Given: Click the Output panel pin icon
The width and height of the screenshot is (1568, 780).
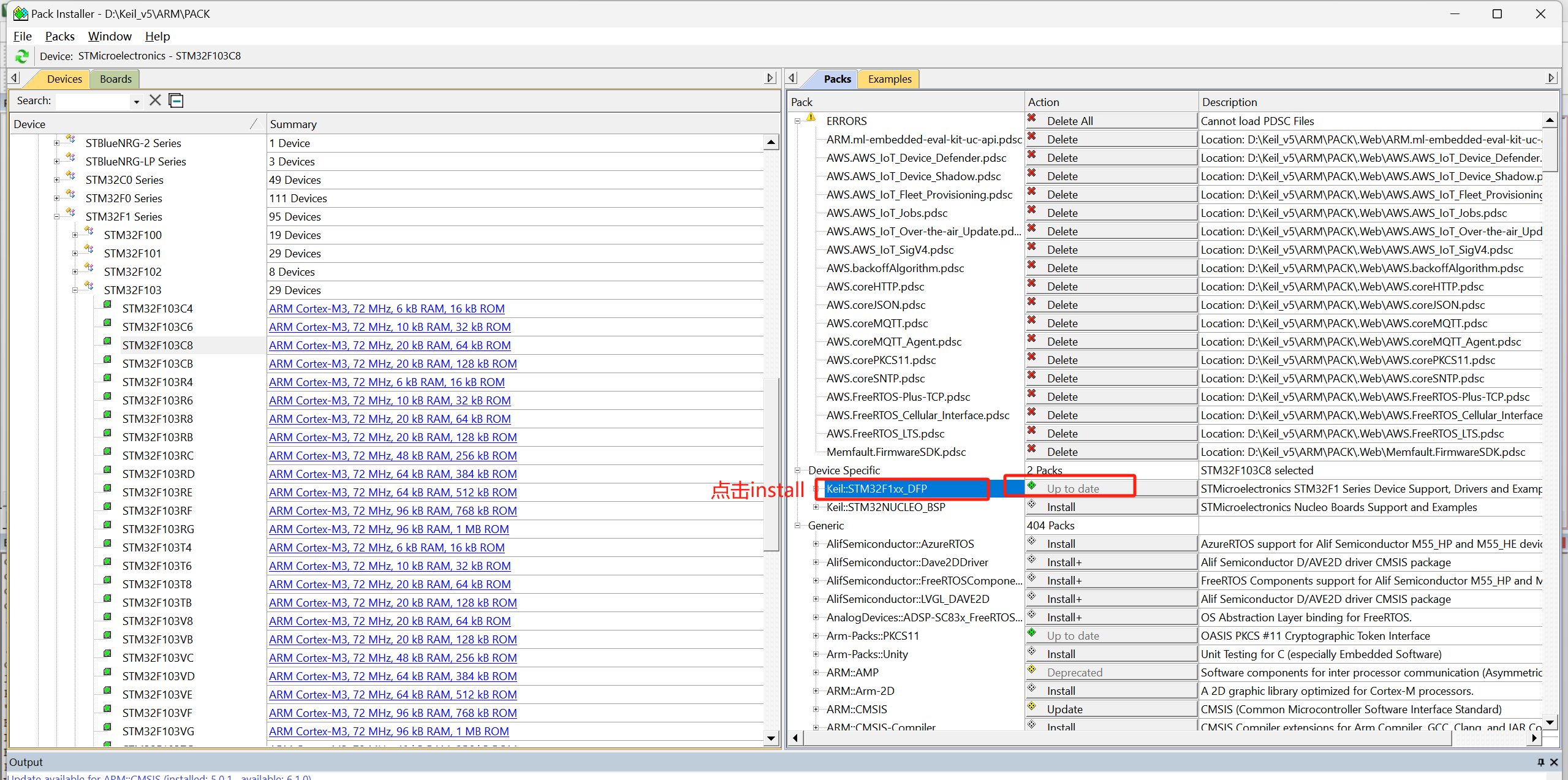Looking at the screenshot, I should point(1540,762).
